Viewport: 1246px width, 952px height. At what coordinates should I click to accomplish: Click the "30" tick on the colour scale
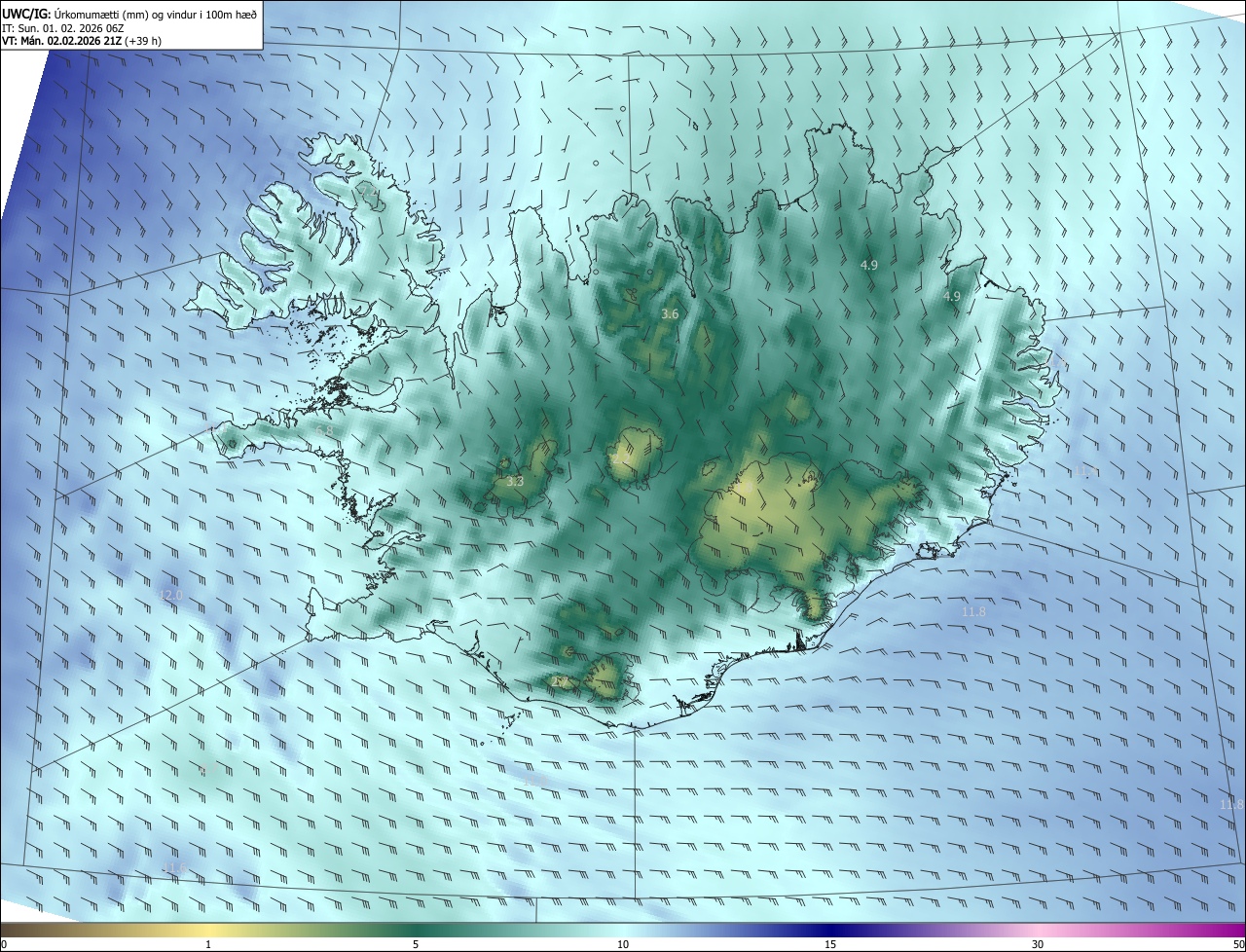1038,944
